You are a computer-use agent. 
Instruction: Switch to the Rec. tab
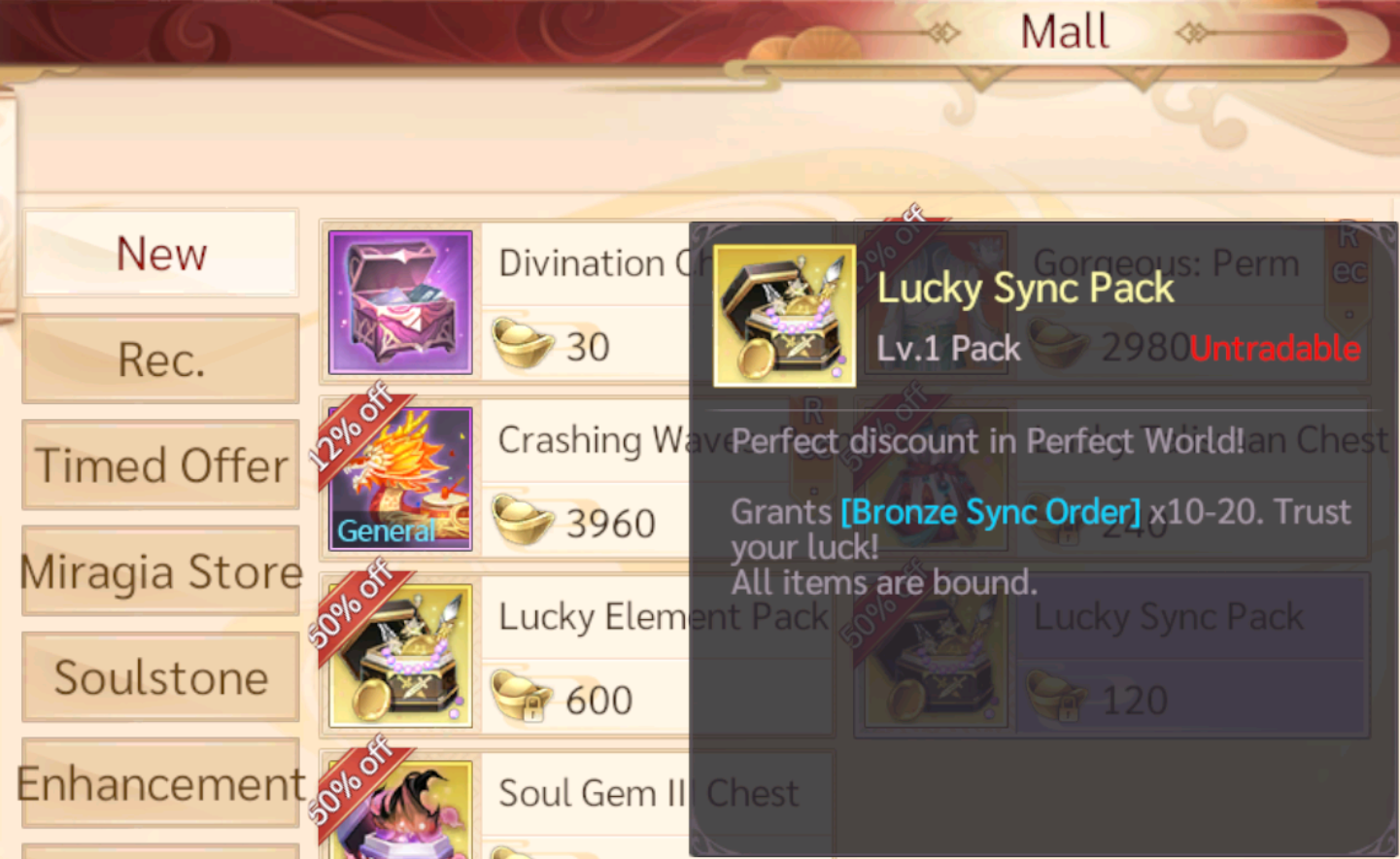(x=160, y=359)
